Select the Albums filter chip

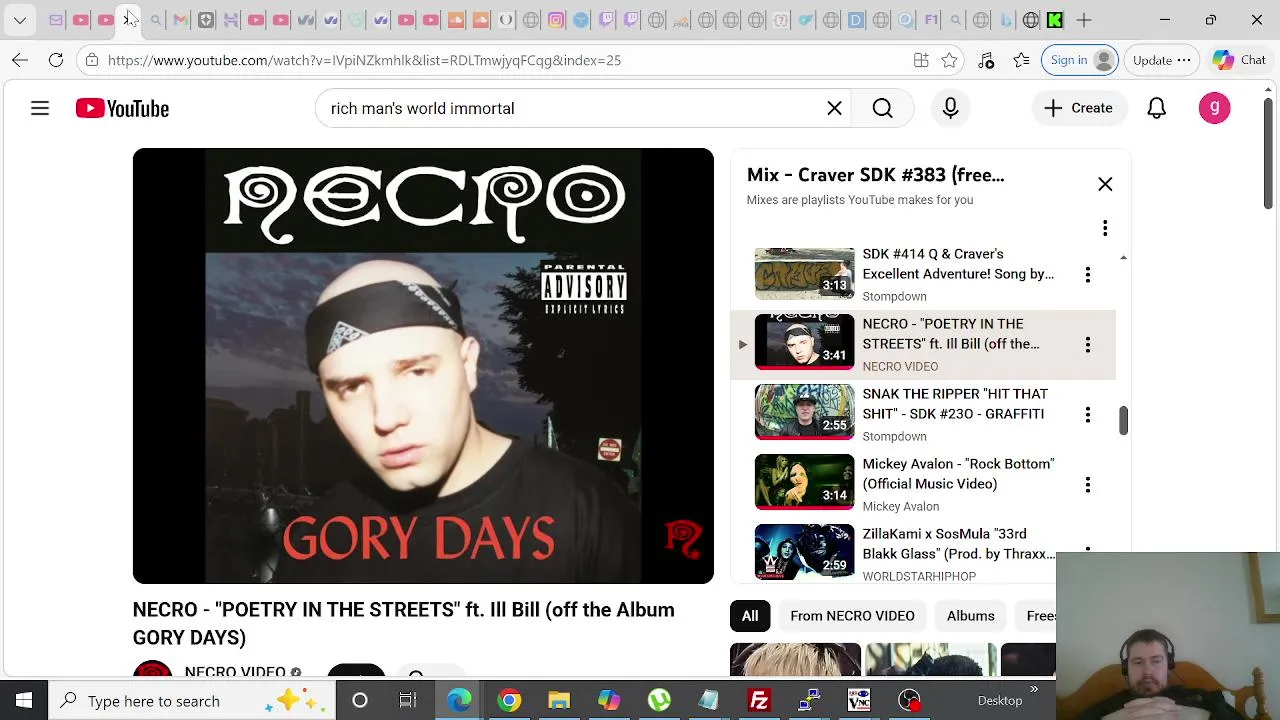(970, 616)
